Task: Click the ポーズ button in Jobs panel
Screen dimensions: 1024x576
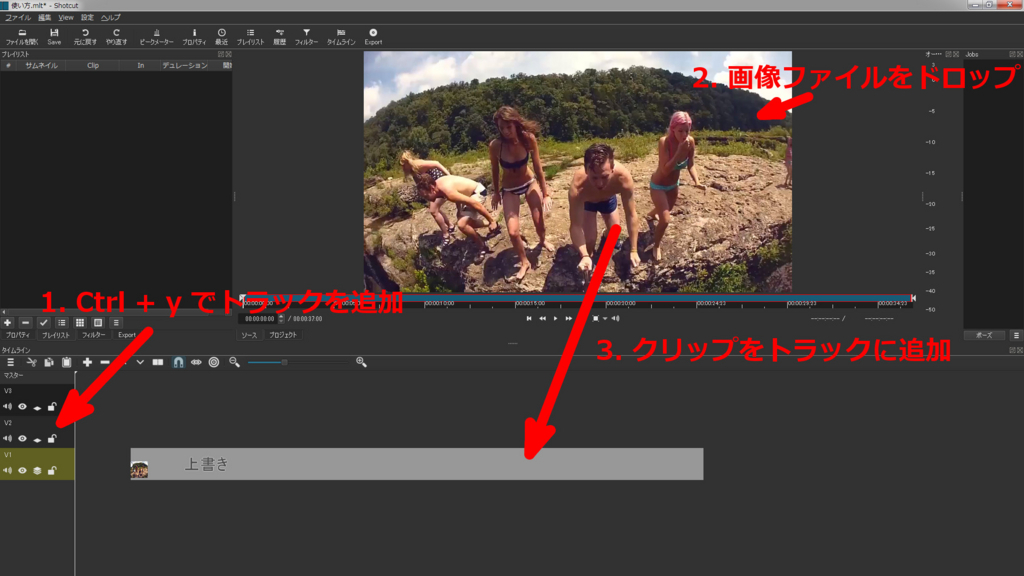Action: 984,335
